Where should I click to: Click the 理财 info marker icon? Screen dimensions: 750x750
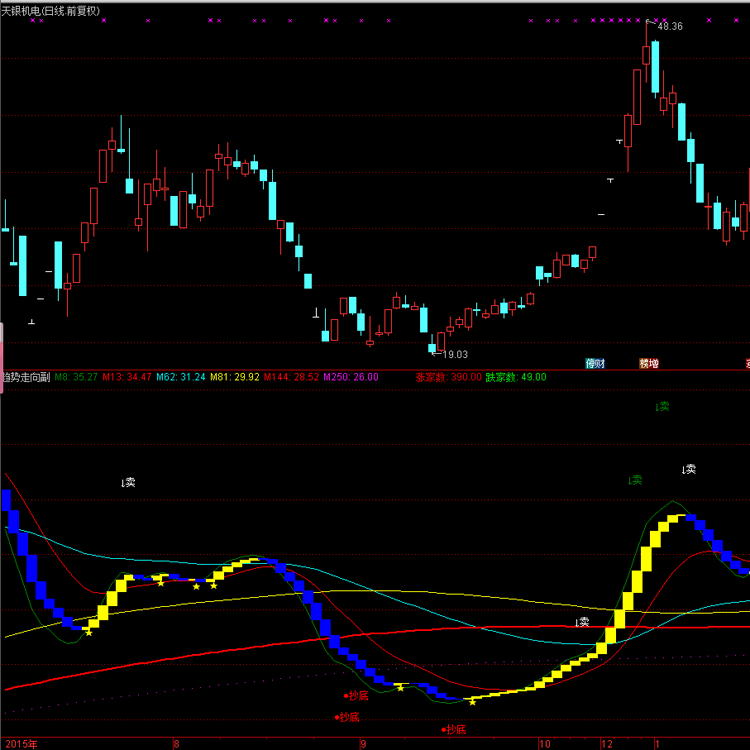tap(596, 363)
